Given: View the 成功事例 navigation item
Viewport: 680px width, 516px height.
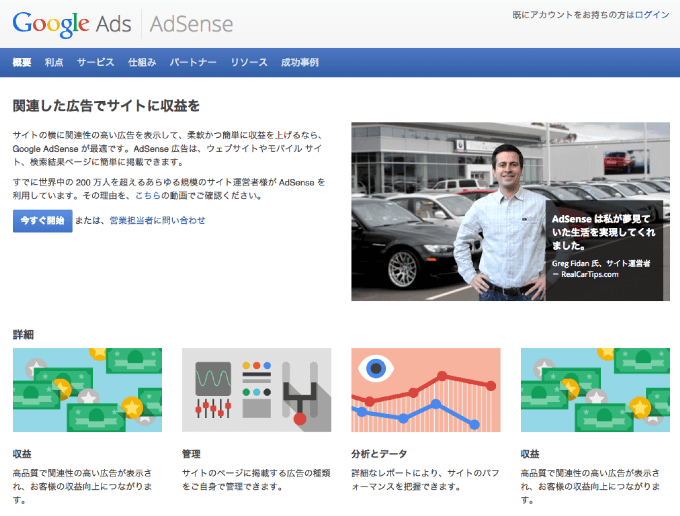Looking at the screenshot, I should tap(300, 62).
